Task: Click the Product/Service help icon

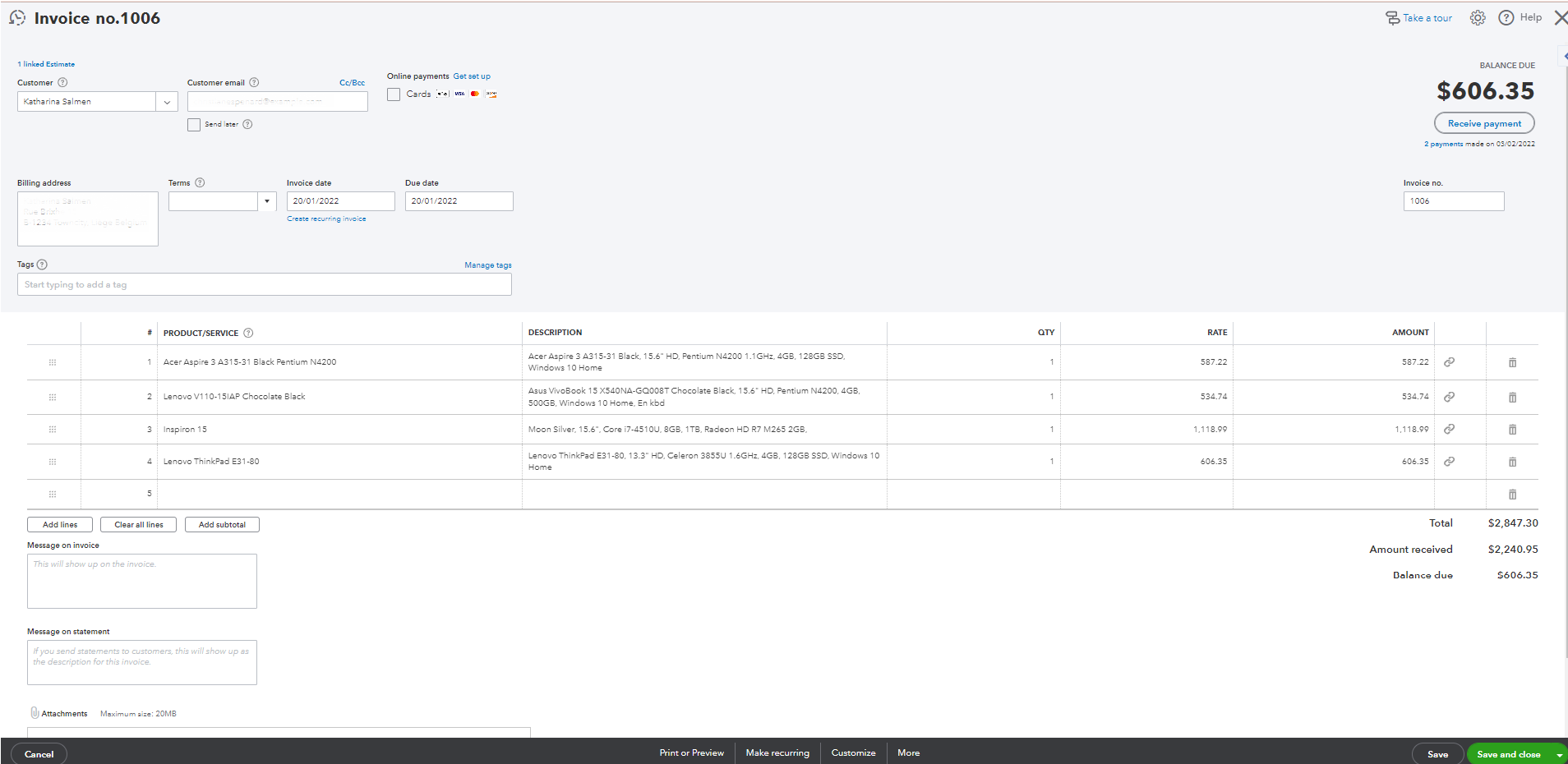Action: coord(248,333)
